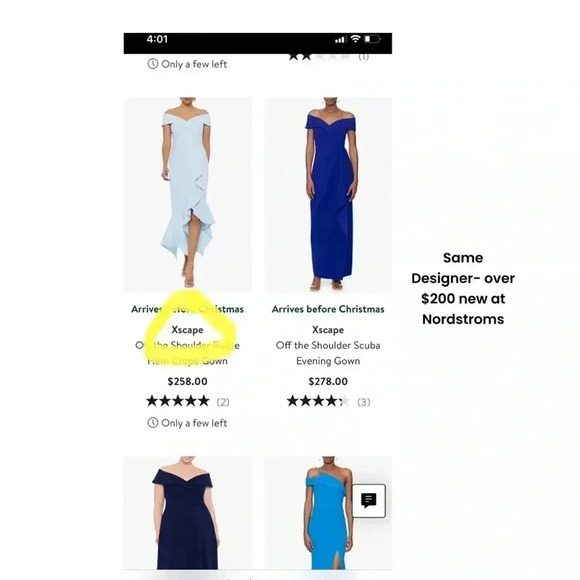
Task: Tap the 4:01 time in status bar
Action: click(x=157, y=39)
